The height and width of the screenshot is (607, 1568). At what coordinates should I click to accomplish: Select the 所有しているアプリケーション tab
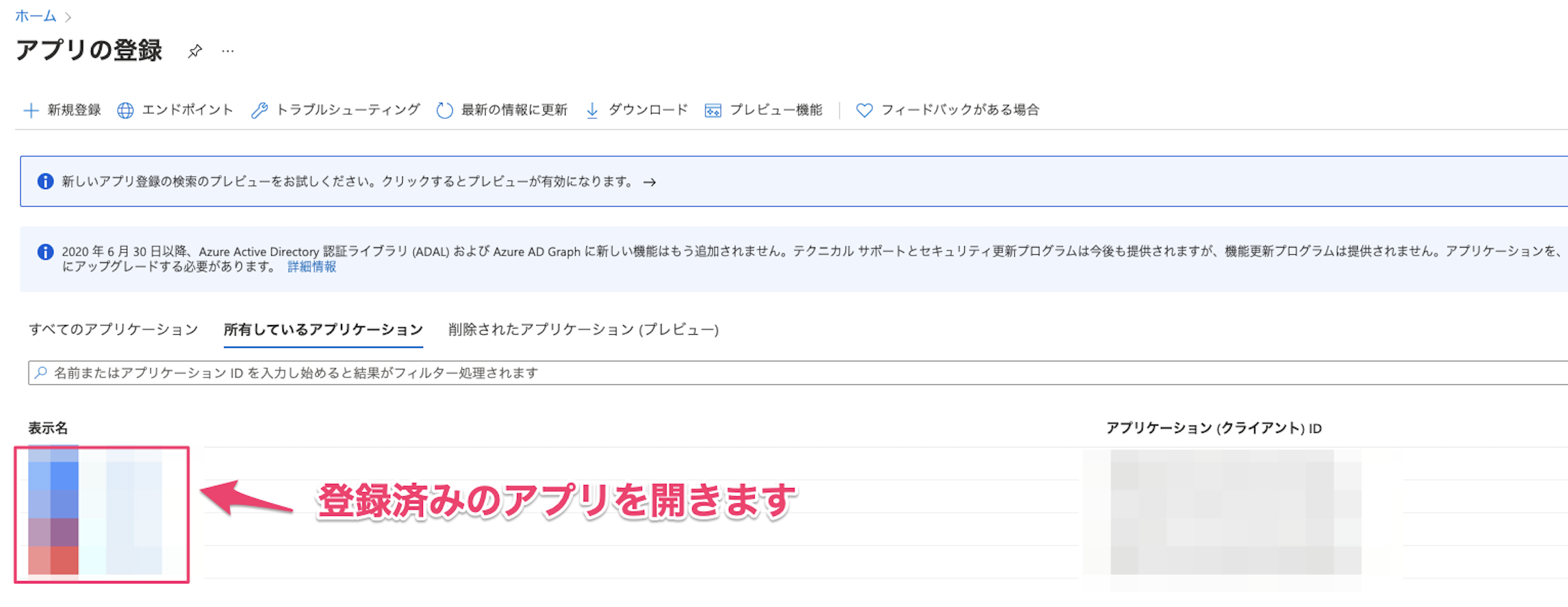point(322,330)
